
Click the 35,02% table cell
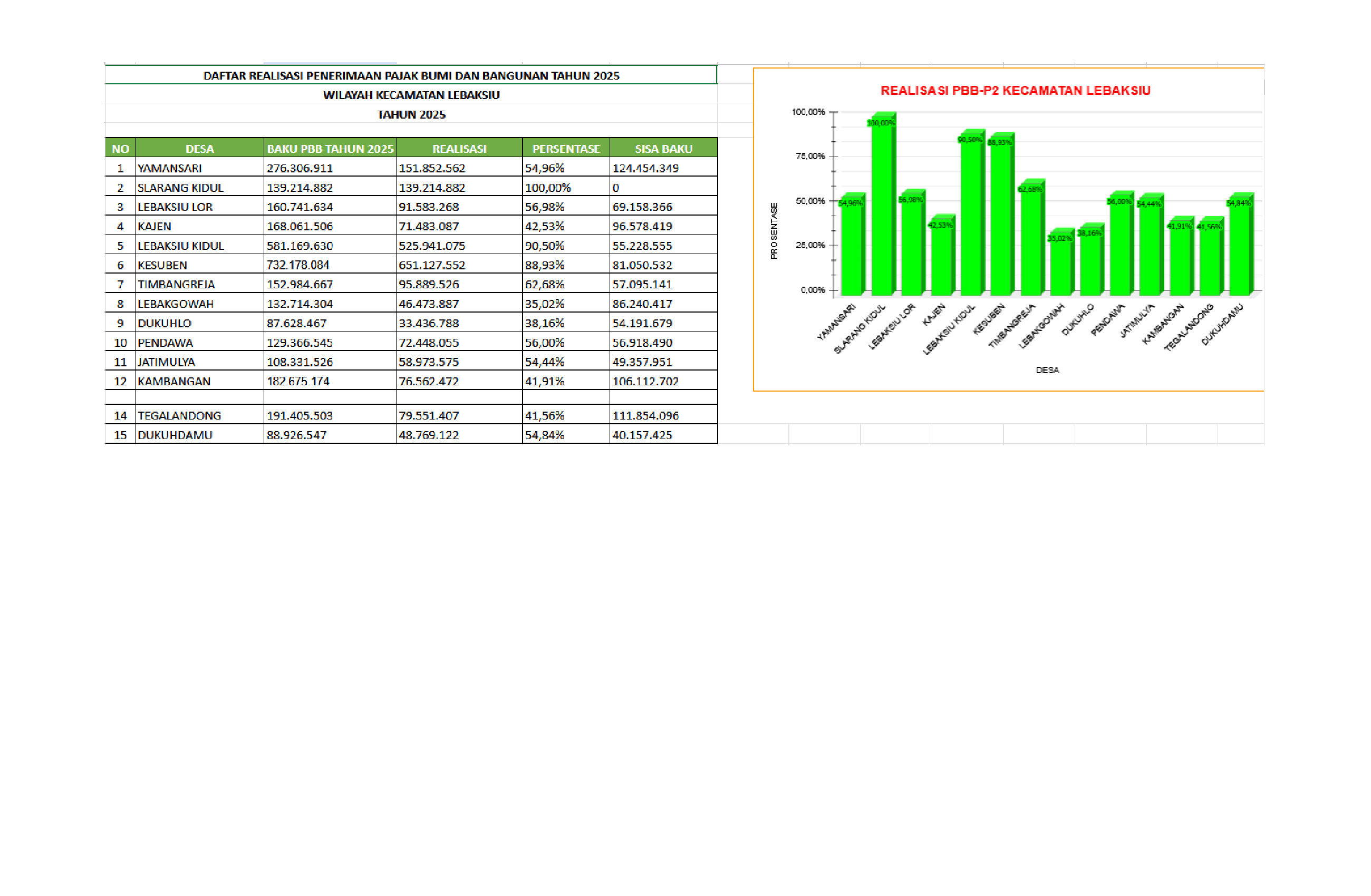pos(566,304)
